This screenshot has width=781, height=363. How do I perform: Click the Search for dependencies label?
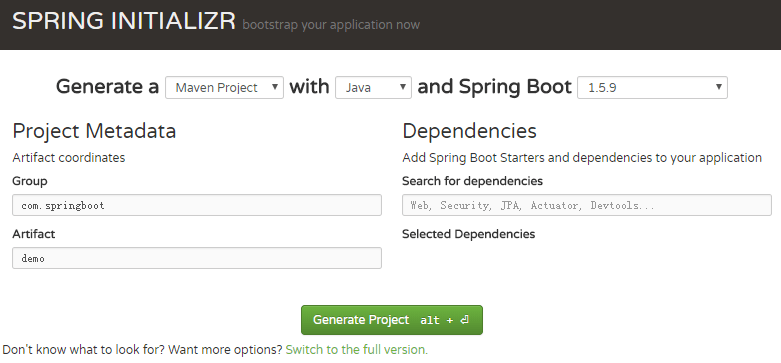tap(472, 181)
